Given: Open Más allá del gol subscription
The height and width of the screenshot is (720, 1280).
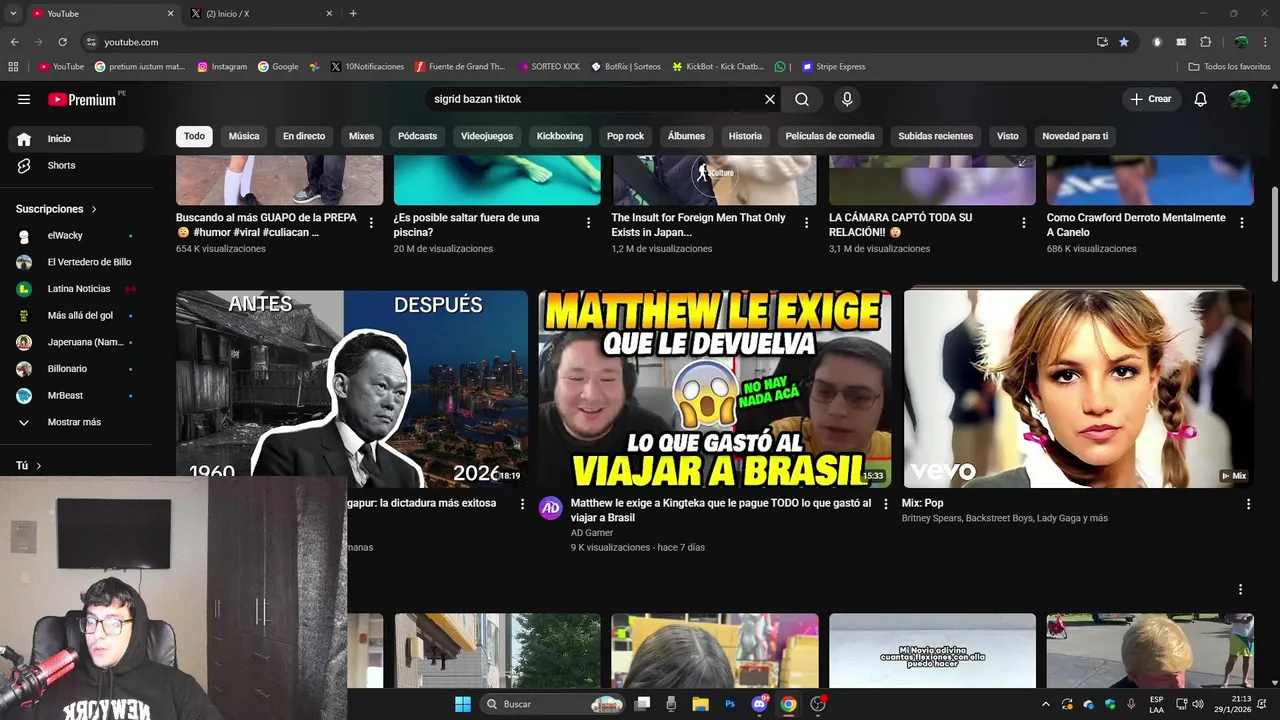Looking at the screenshot, I should (x=76, y=316).
